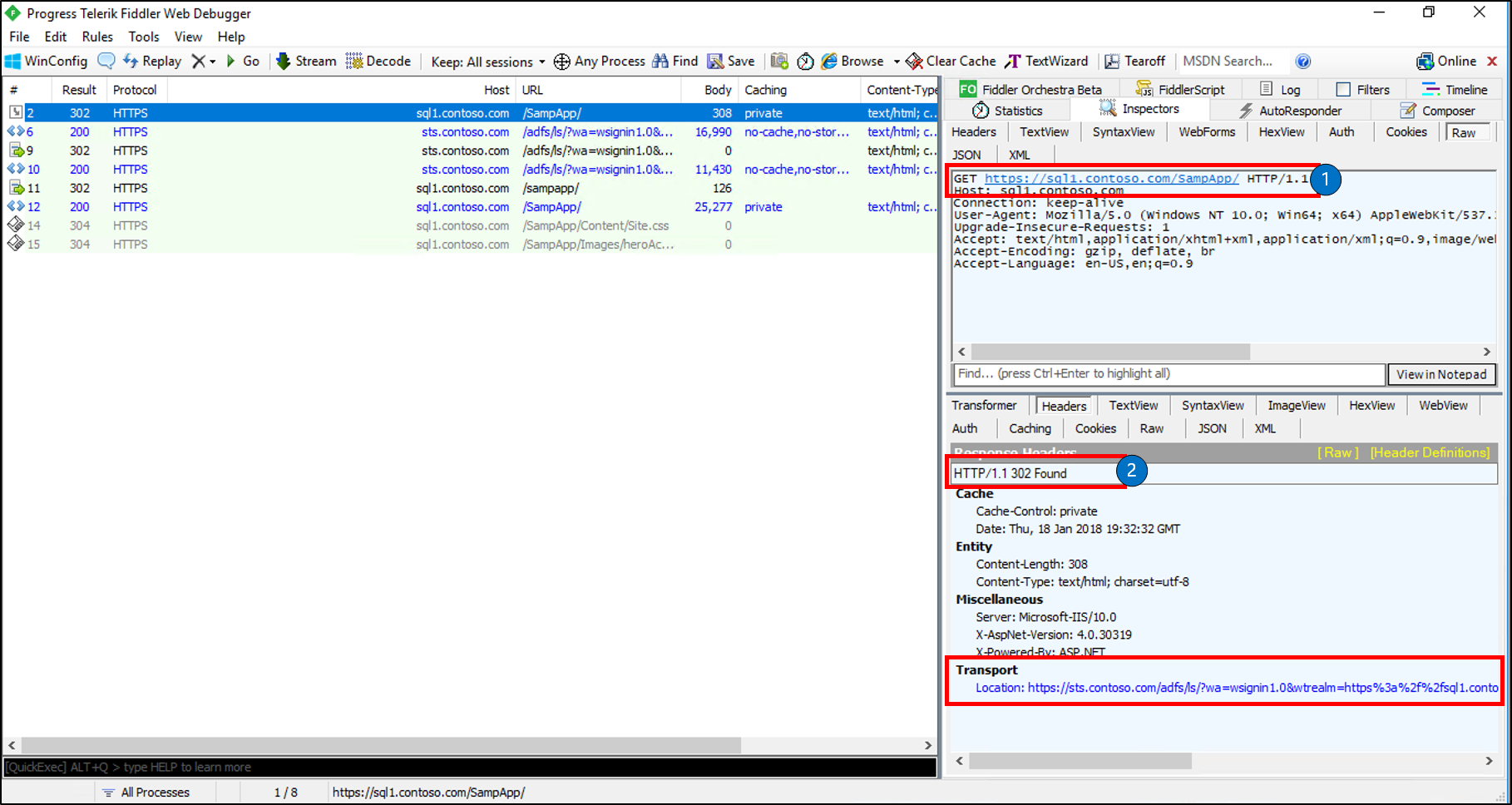Open the Composer tab
The width and height of the screenshot is (1512, 805).
tap(1437, 111)
